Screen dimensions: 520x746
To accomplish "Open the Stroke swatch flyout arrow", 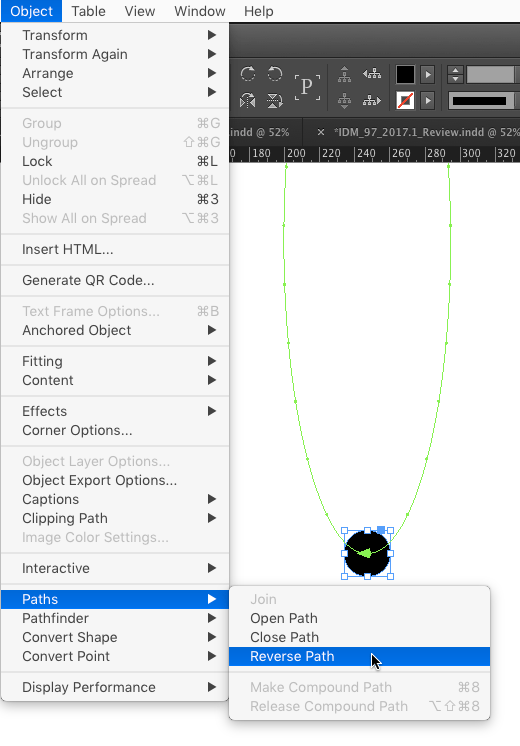I will (x=428, y=100).
